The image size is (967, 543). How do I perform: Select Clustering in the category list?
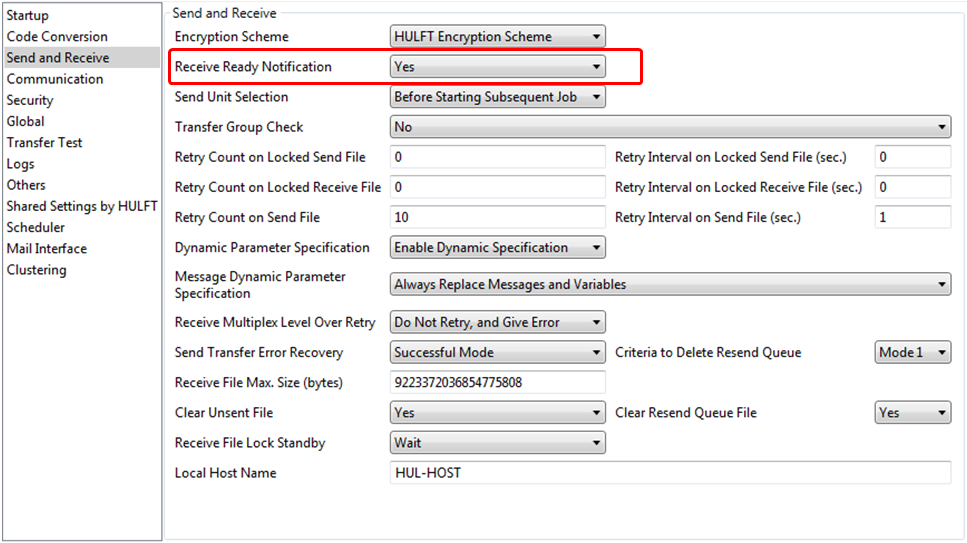point(36,270)
